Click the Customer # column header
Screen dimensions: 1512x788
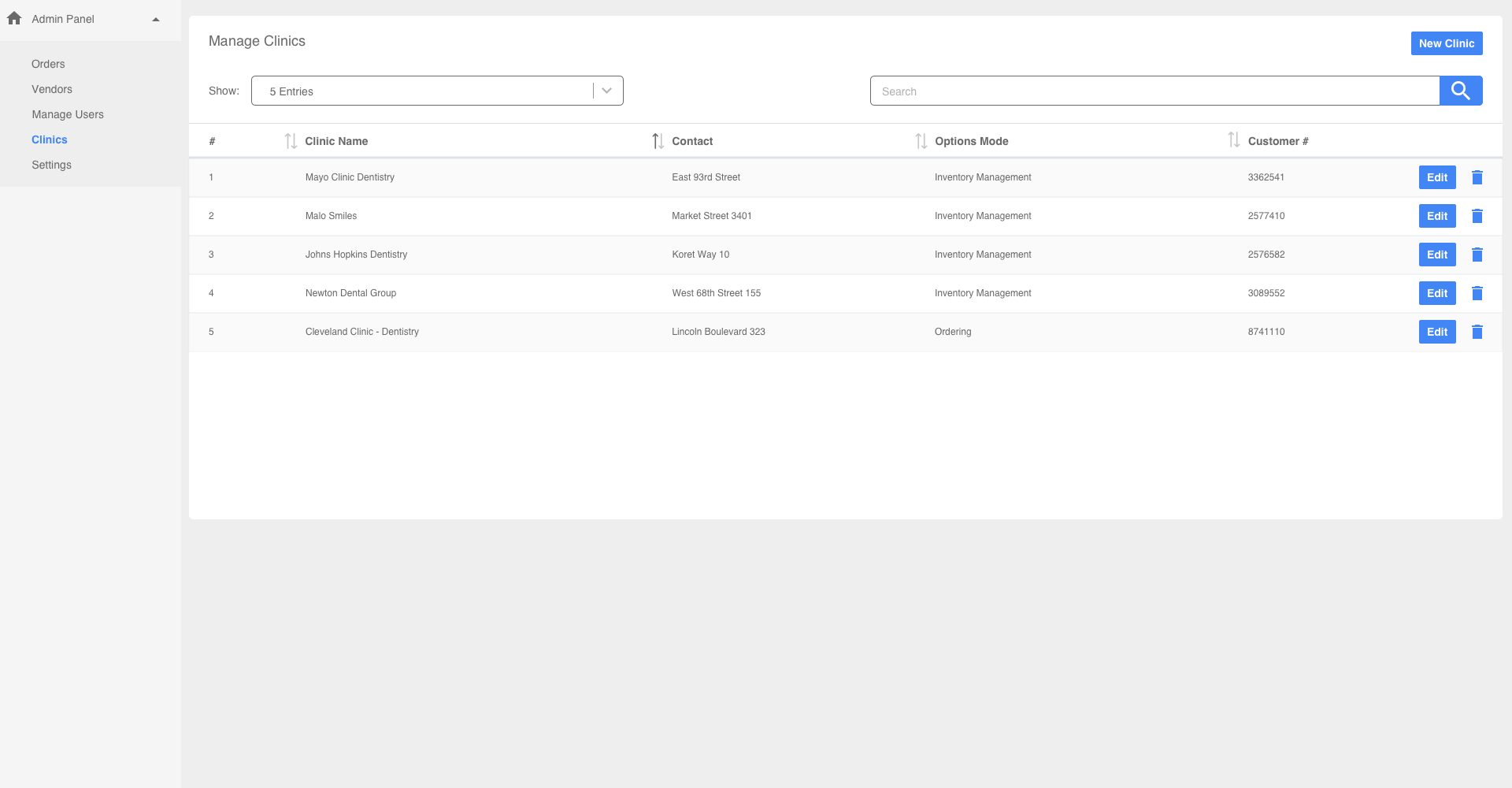point(1278,141)
